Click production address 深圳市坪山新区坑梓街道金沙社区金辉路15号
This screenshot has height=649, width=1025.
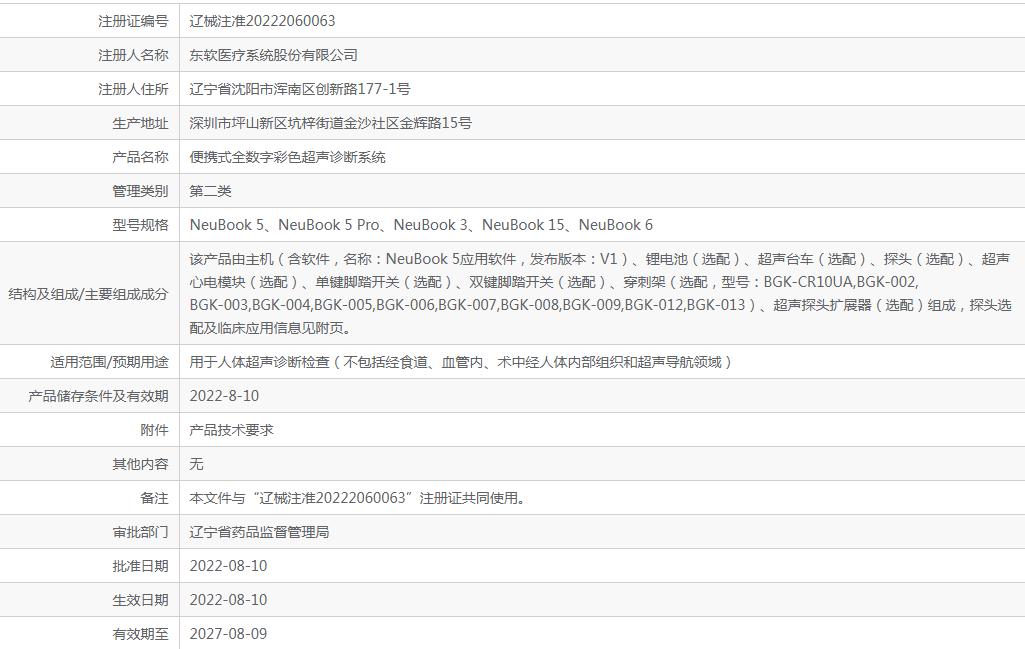331,123
